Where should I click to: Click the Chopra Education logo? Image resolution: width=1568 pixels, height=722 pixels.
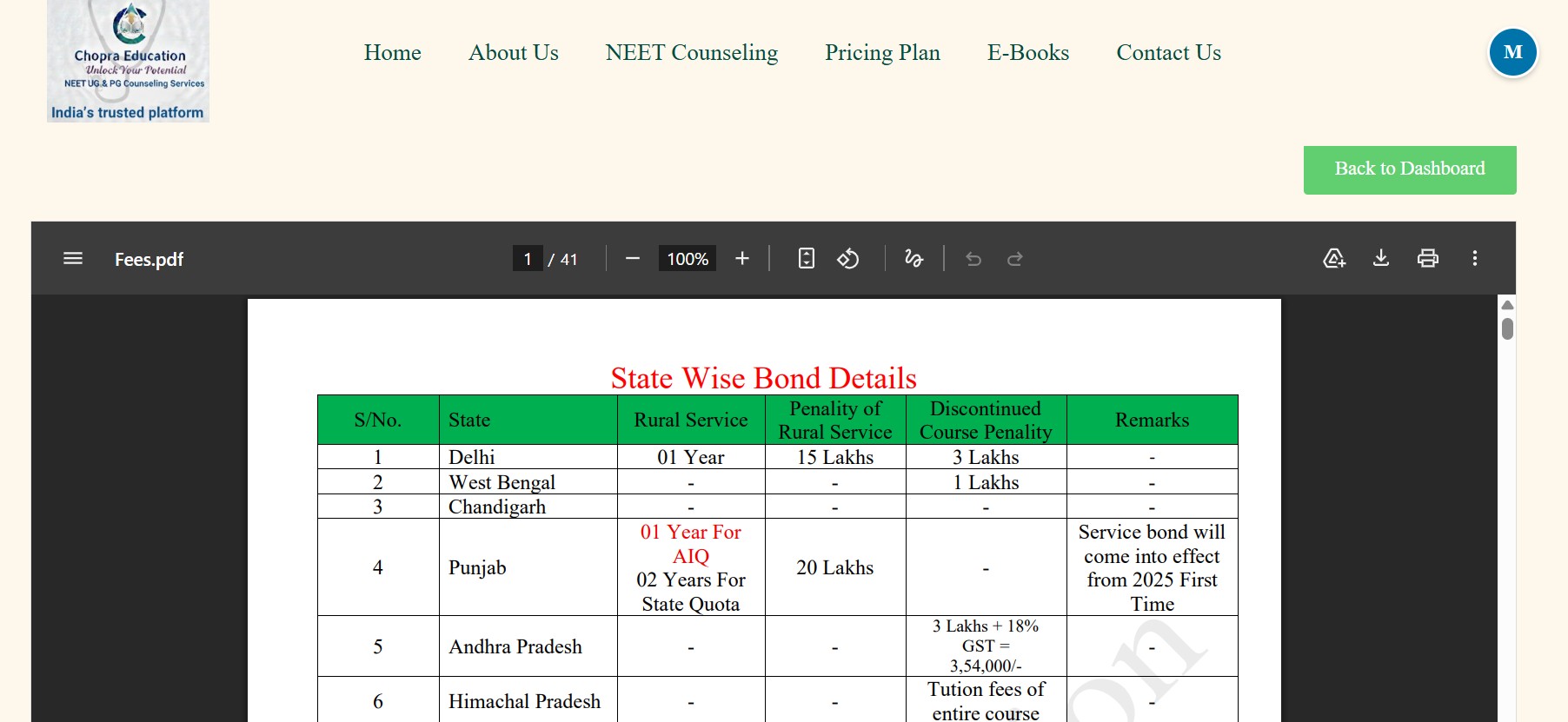pos(128,61)
